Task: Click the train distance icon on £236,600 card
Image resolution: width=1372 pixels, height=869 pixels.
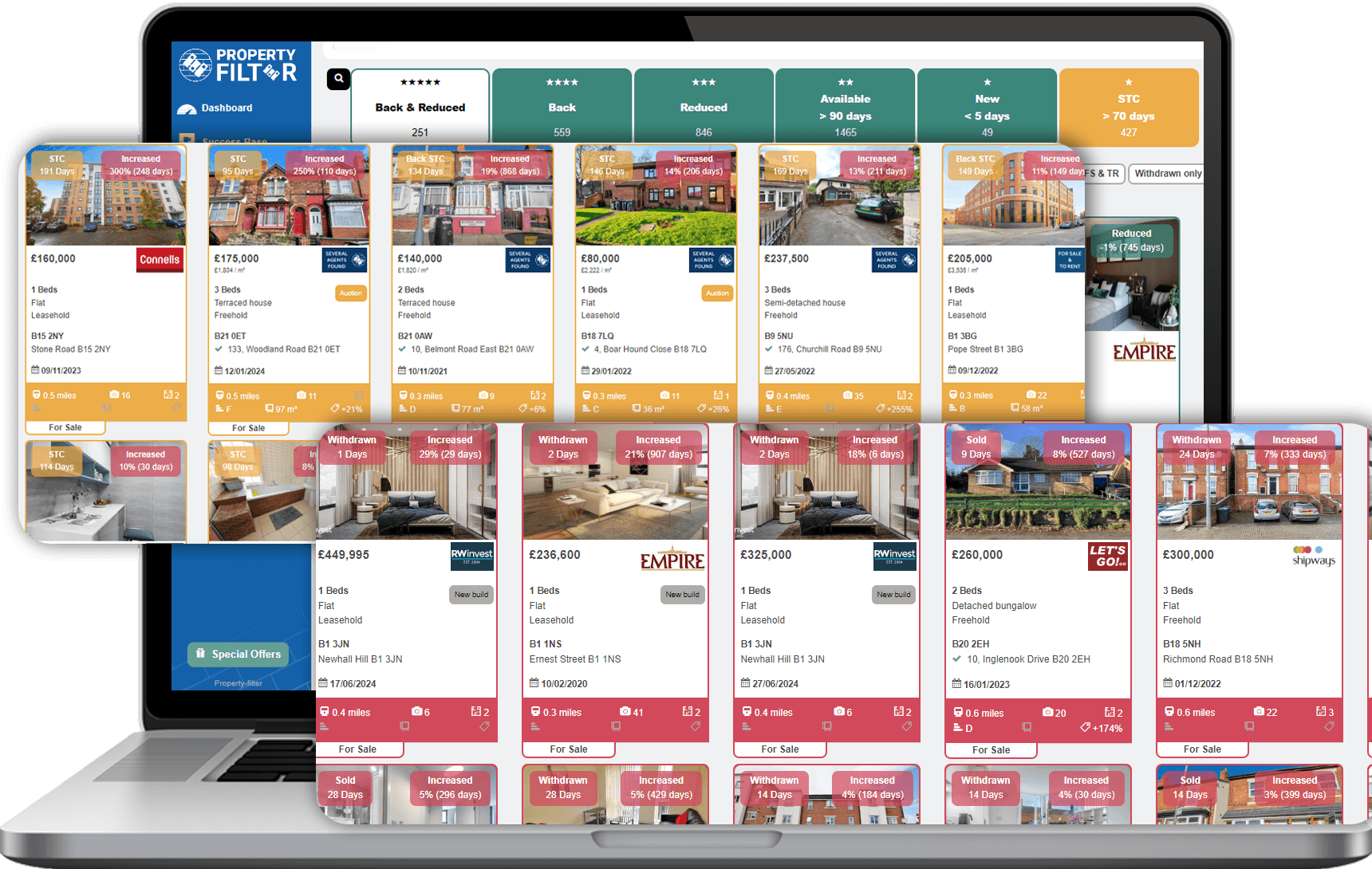Action: 535,712
